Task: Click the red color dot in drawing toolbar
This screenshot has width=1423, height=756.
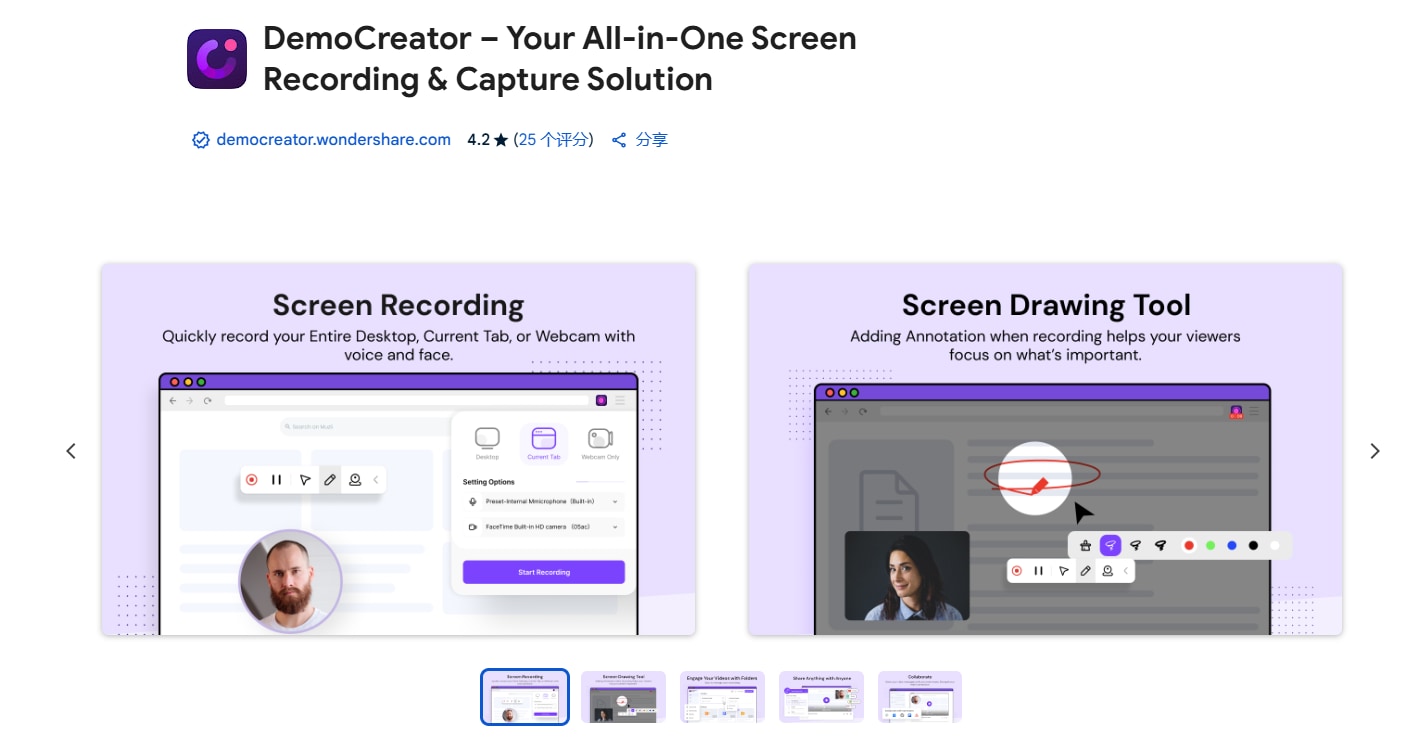Action: coord(1189,545)
